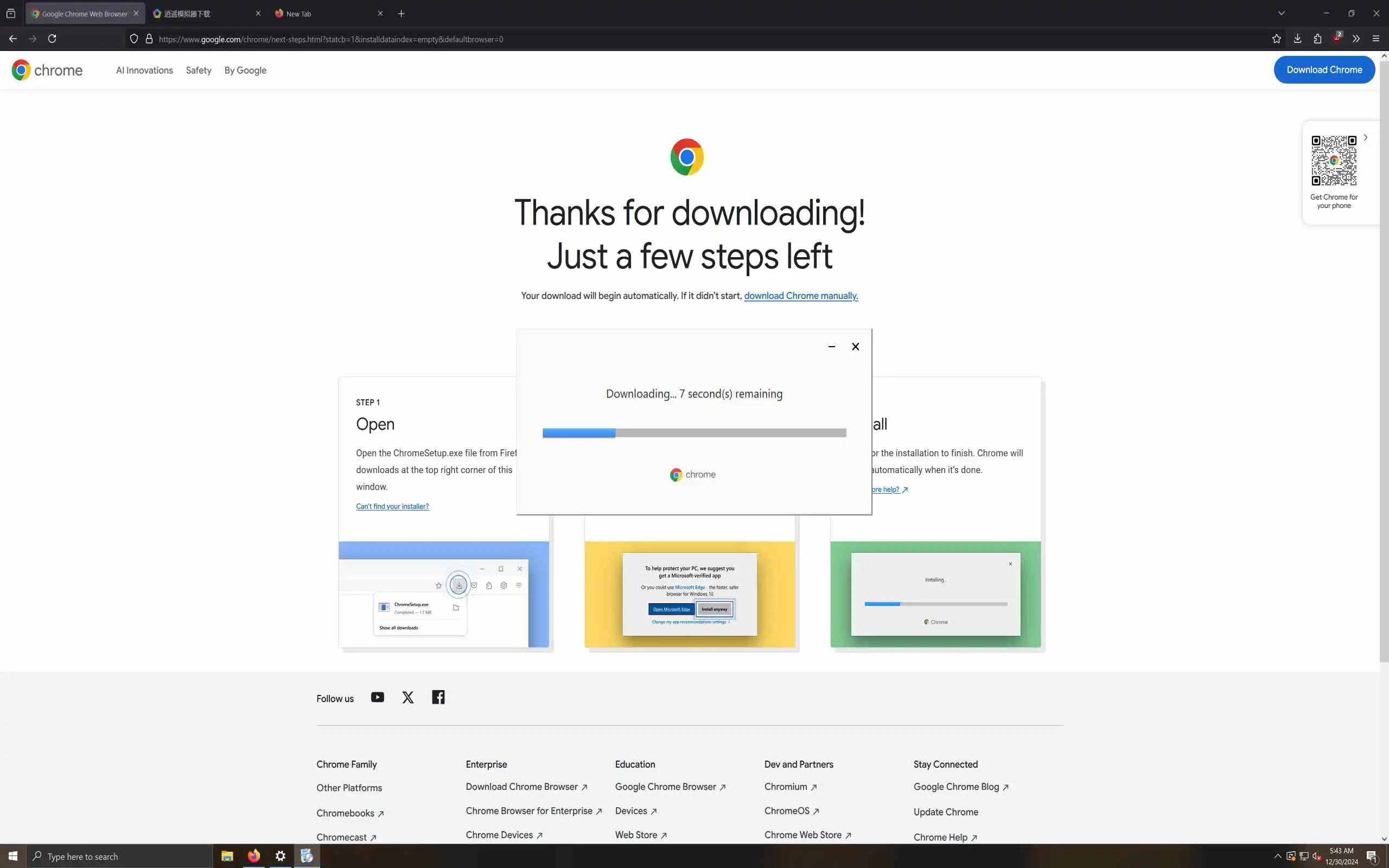
Task: Open Firefox downloads panel
Action: (x=1297, y=39)
